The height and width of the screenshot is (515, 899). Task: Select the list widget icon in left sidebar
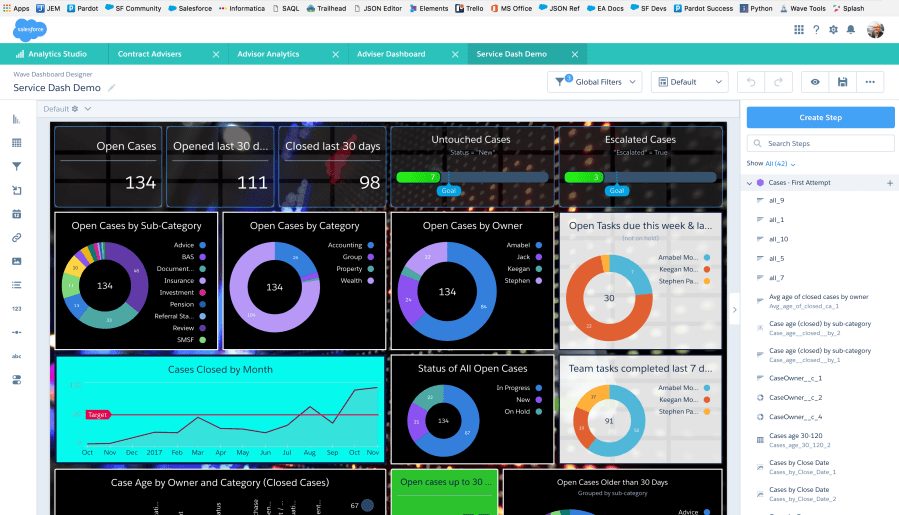pyautogui.click(x=17, y=285)
